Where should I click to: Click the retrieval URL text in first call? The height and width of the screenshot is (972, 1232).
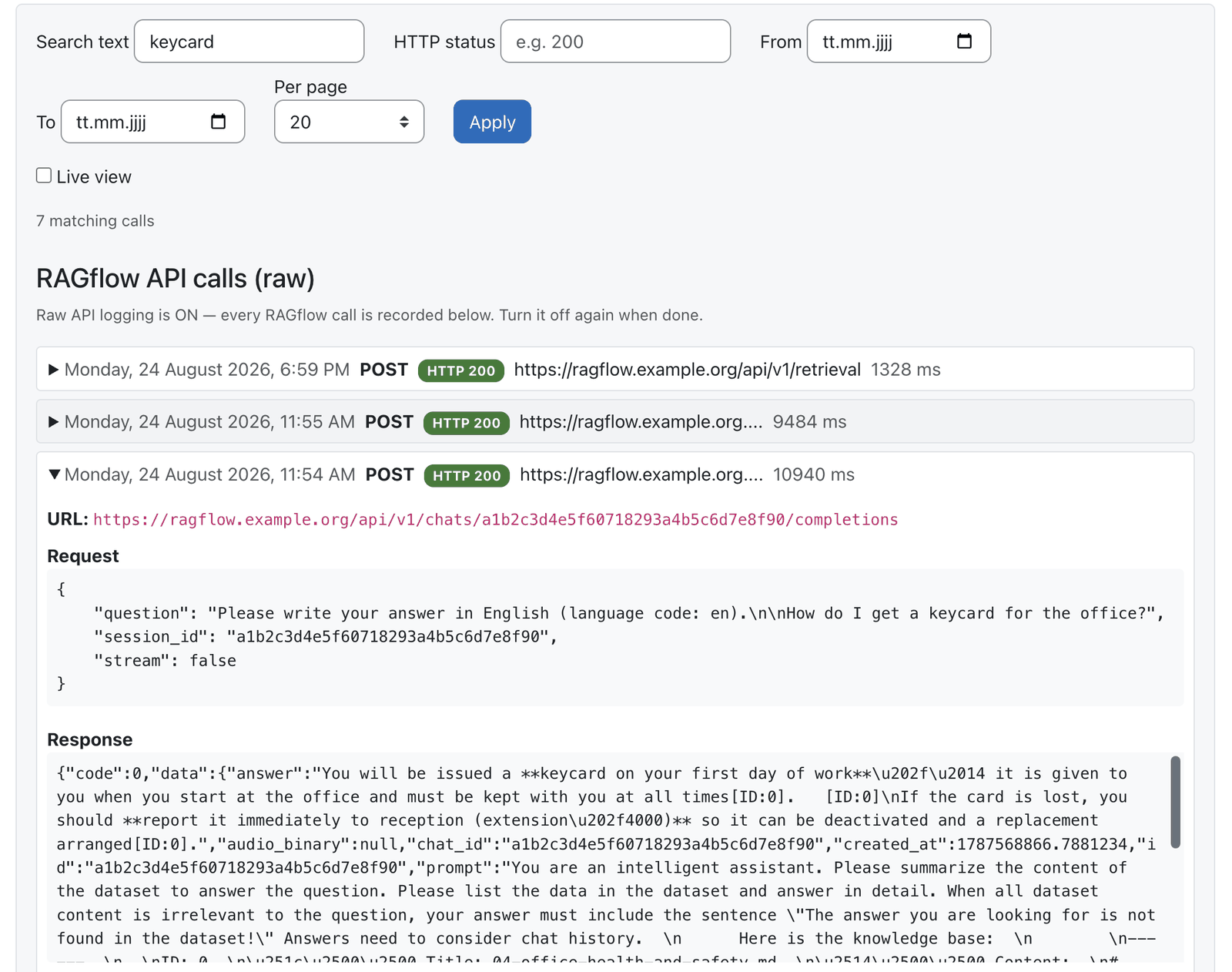687,370
